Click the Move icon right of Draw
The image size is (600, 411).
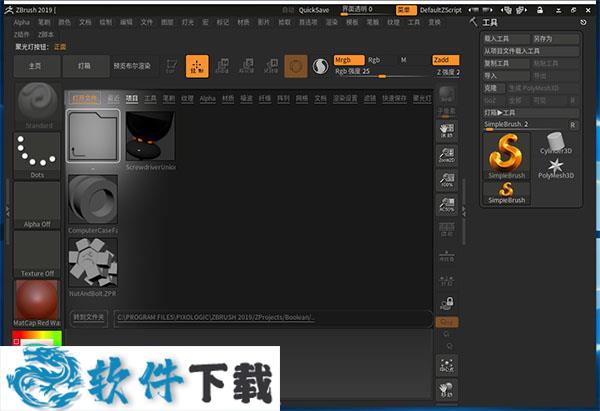(222, 66)
